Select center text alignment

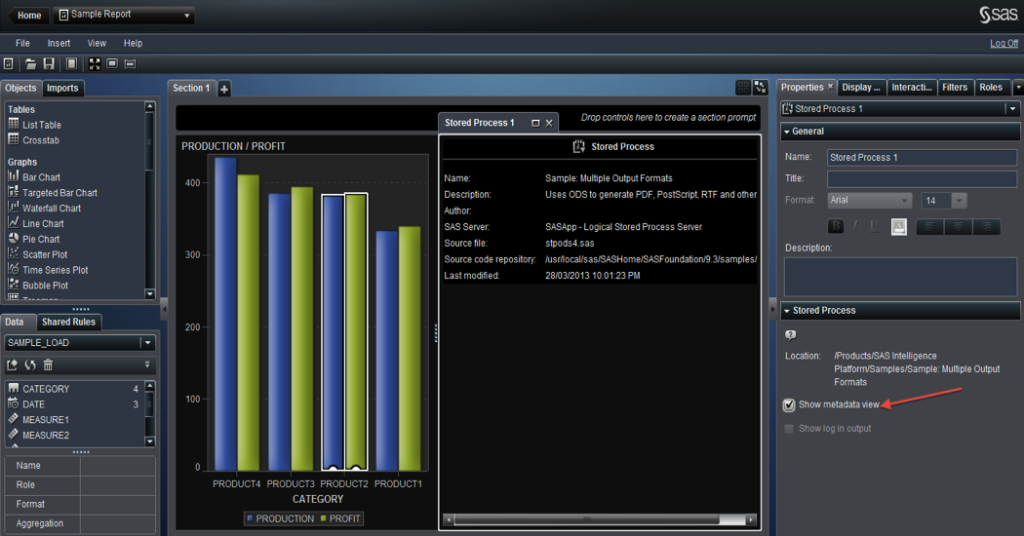(x=958, y=227)
